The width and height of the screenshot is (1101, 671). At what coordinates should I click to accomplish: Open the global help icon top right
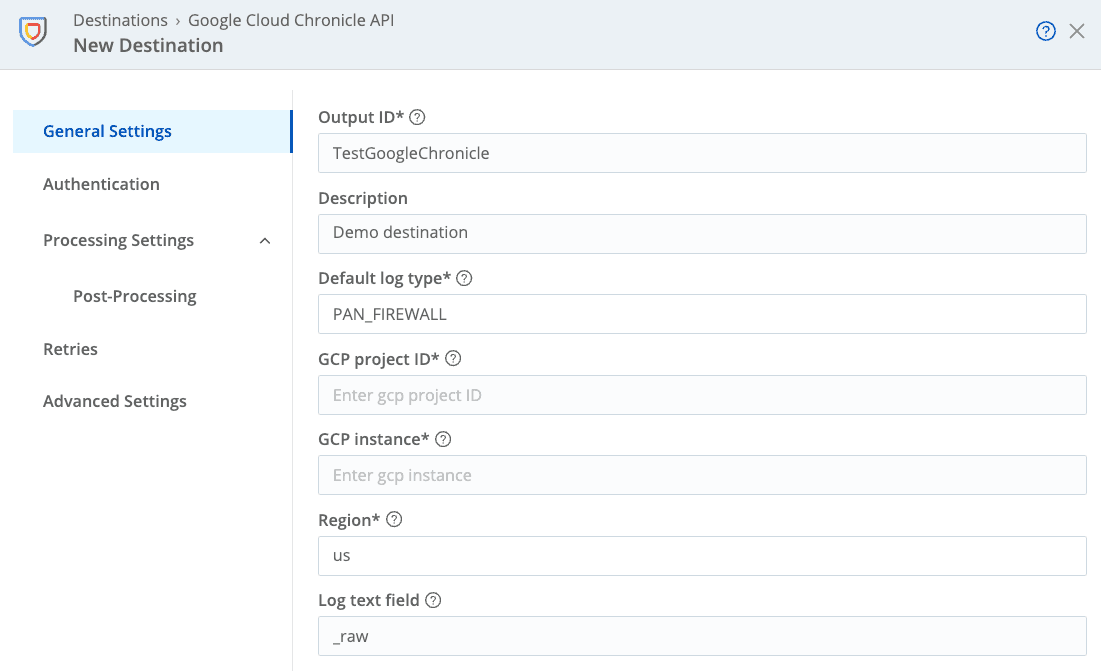coord(1045,31)
